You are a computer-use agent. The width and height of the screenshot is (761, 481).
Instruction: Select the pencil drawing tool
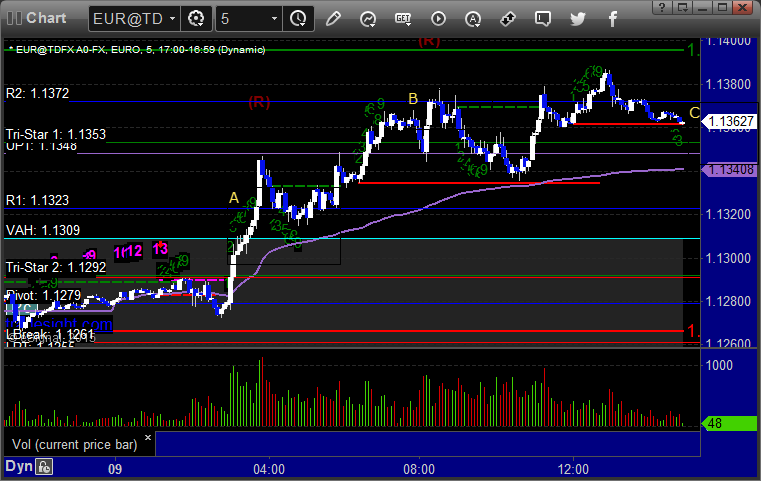pos(333,19)
